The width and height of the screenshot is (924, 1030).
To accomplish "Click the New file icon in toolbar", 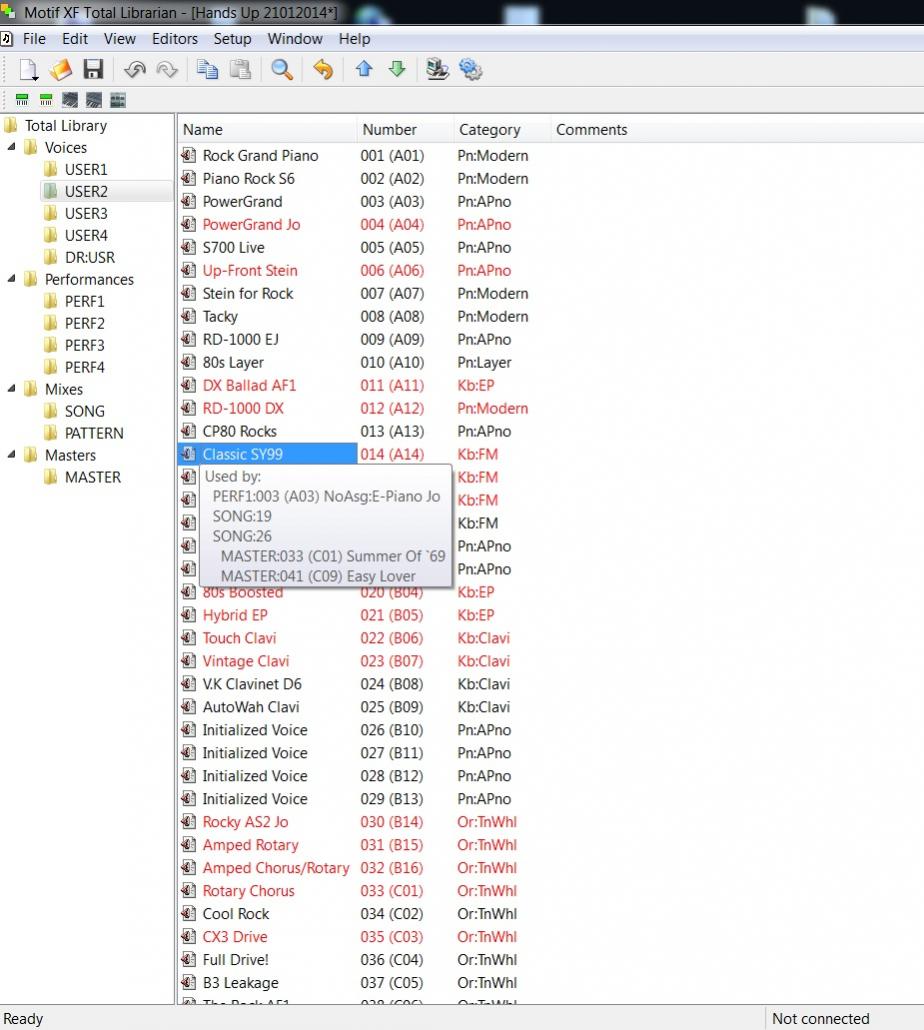I will point(29,70).
